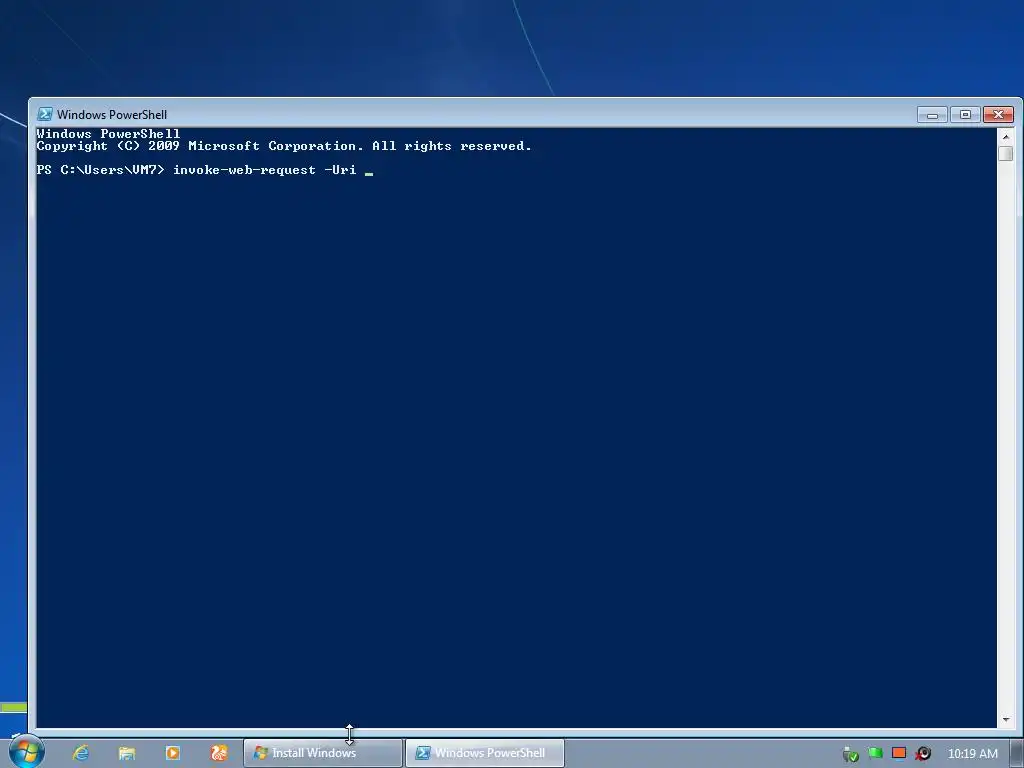This screenshot has width=1024, height=768.
Task: Click the 'invoke-web-request -Uri' command text
Action: [x=264, y=170]
